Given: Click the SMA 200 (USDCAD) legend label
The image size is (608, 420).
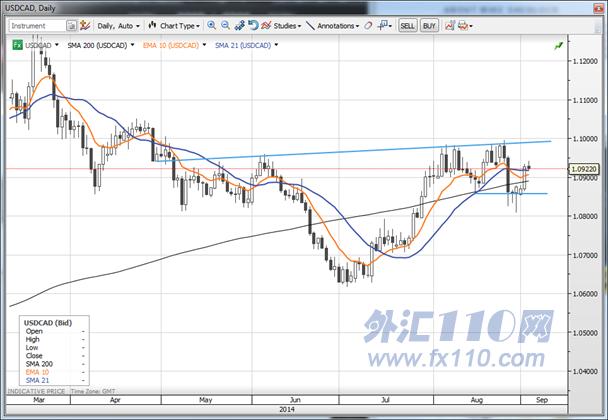Looking at the screenshot, I should (x=97, y=45).
